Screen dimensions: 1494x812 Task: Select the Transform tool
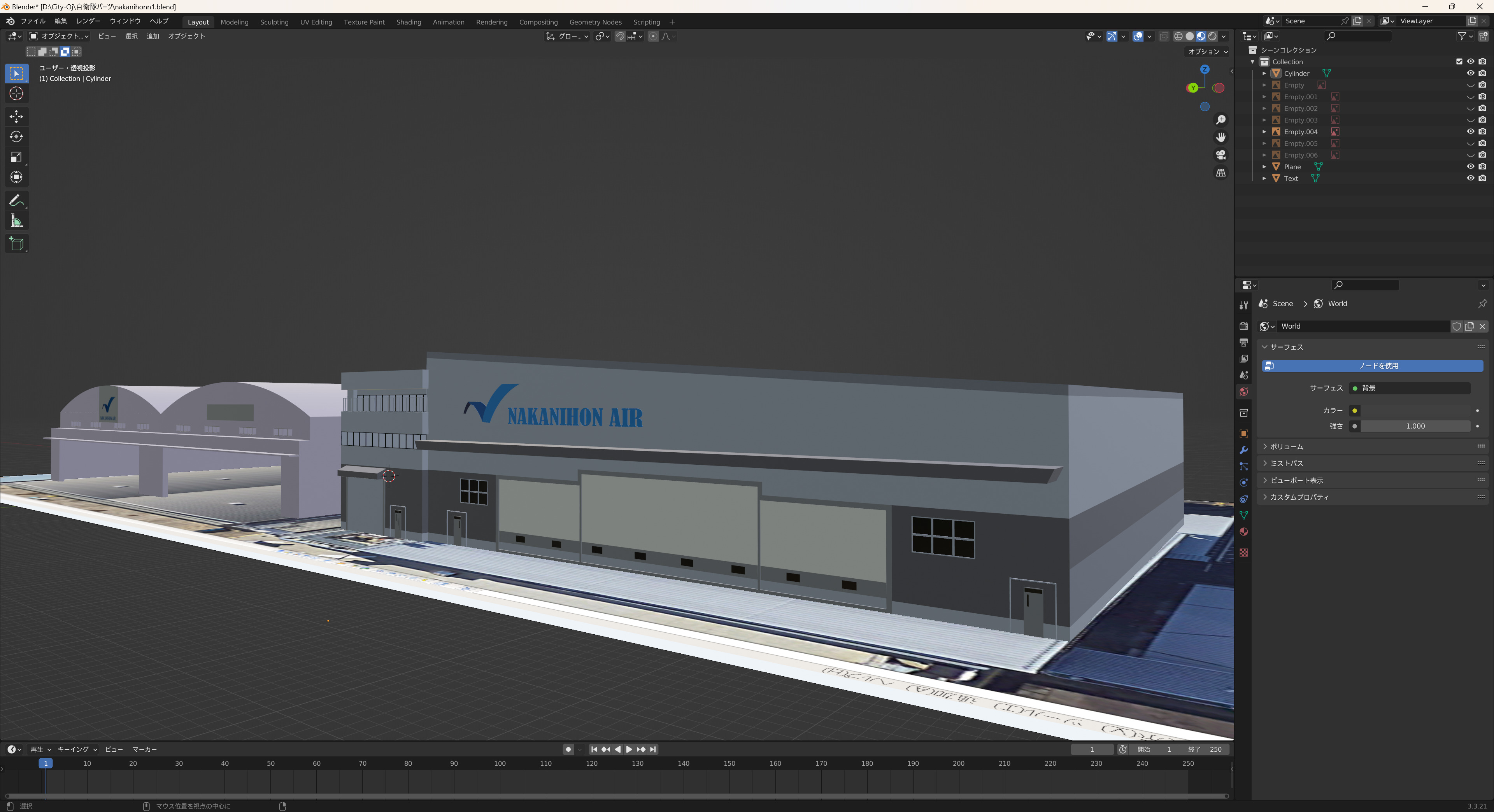tap(16, 177)
